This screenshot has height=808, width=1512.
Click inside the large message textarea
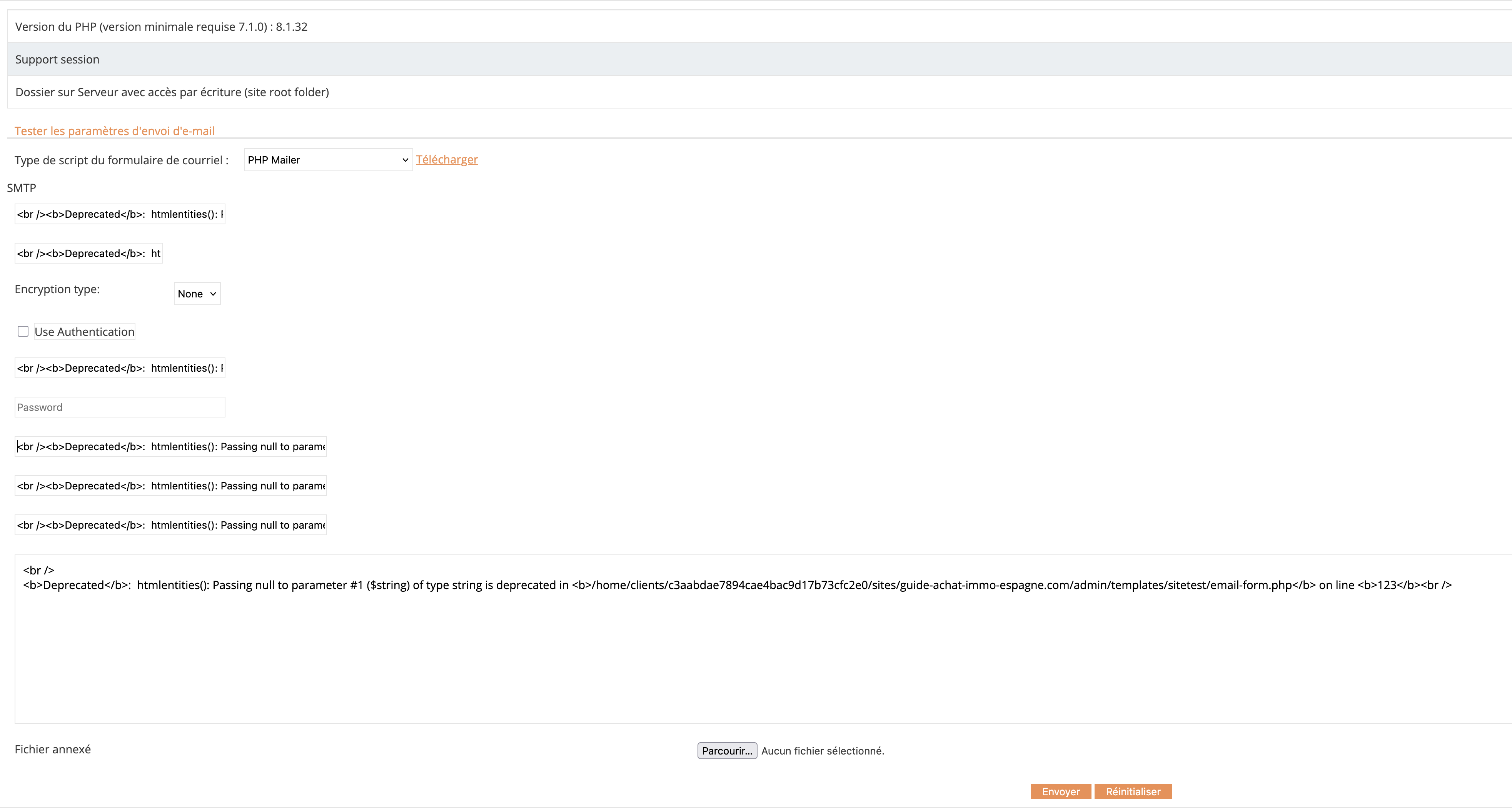pos(763,652)
